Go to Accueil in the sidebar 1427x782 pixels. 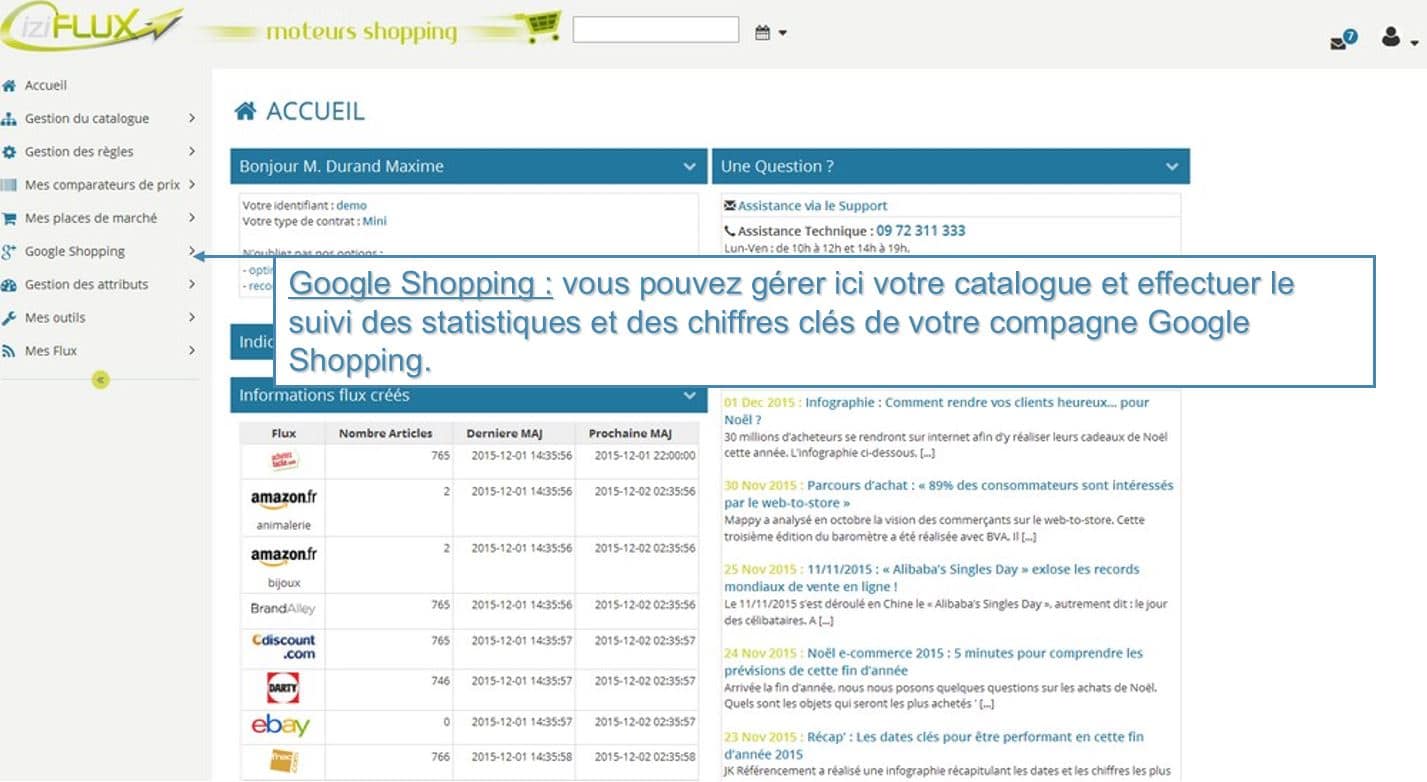[x=46, y=86]
